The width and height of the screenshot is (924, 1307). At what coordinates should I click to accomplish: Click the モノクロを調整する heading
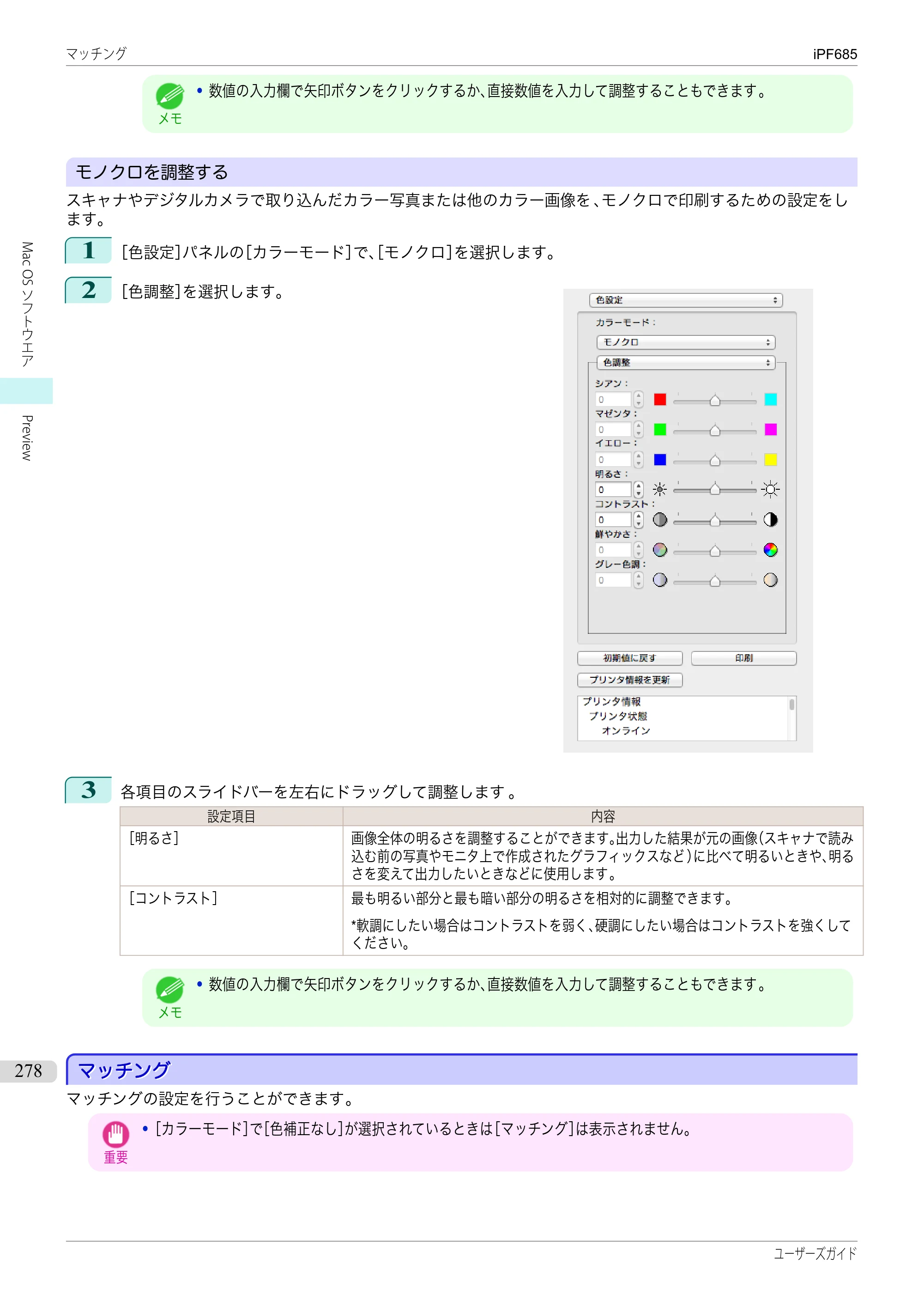(152, 172)
